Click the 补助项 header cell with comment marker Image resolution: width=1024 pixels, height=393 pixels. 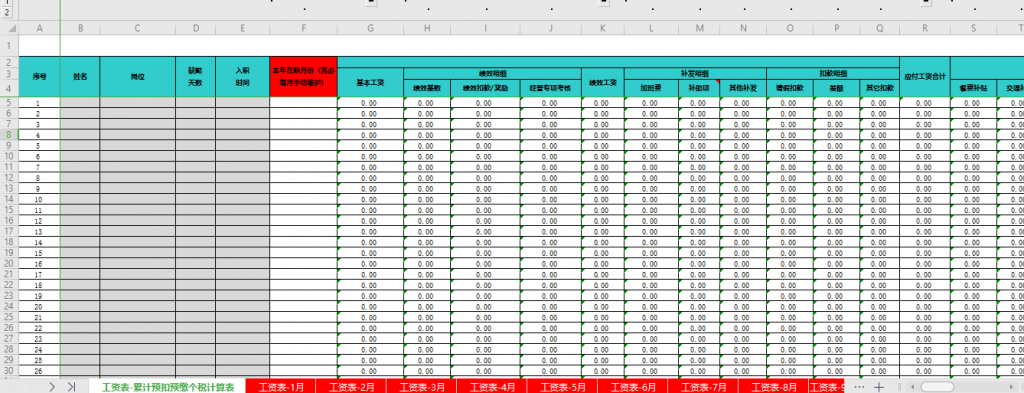(699, 88)
